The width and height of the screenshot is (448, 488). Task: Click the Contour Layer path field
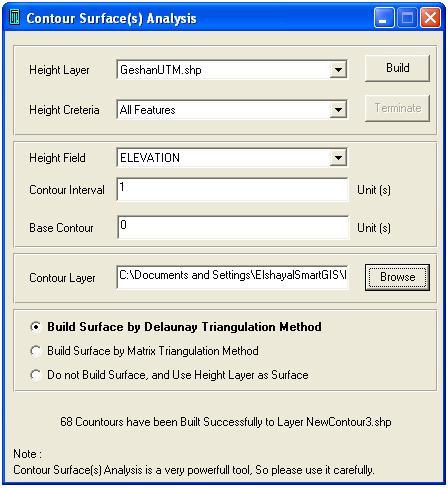click(232, 277)
